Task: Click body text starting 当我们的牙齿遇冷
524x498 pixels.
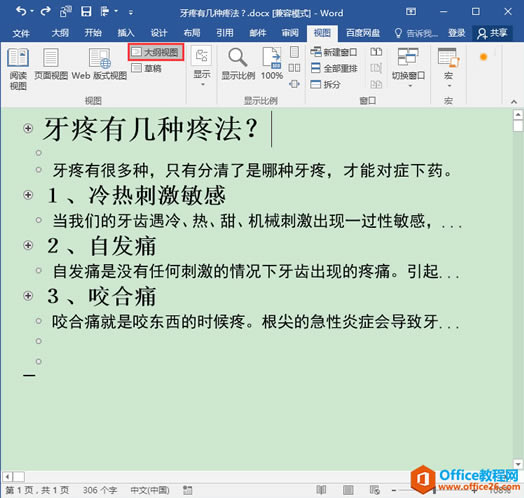Action: [257, 221]
